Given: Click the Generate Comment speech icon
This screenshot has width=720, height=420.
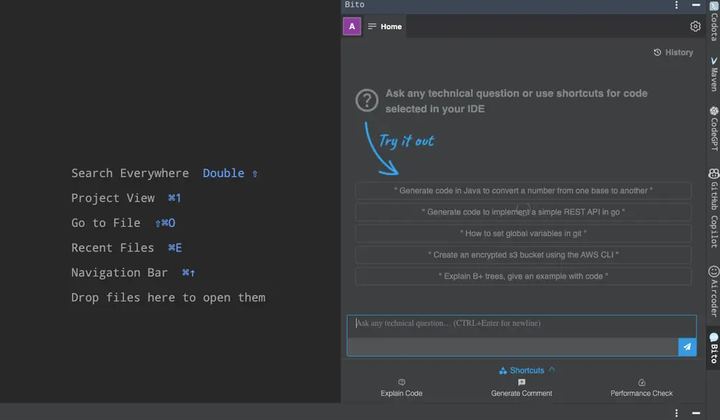Looking at the screenshot, I should pos(521,382).
